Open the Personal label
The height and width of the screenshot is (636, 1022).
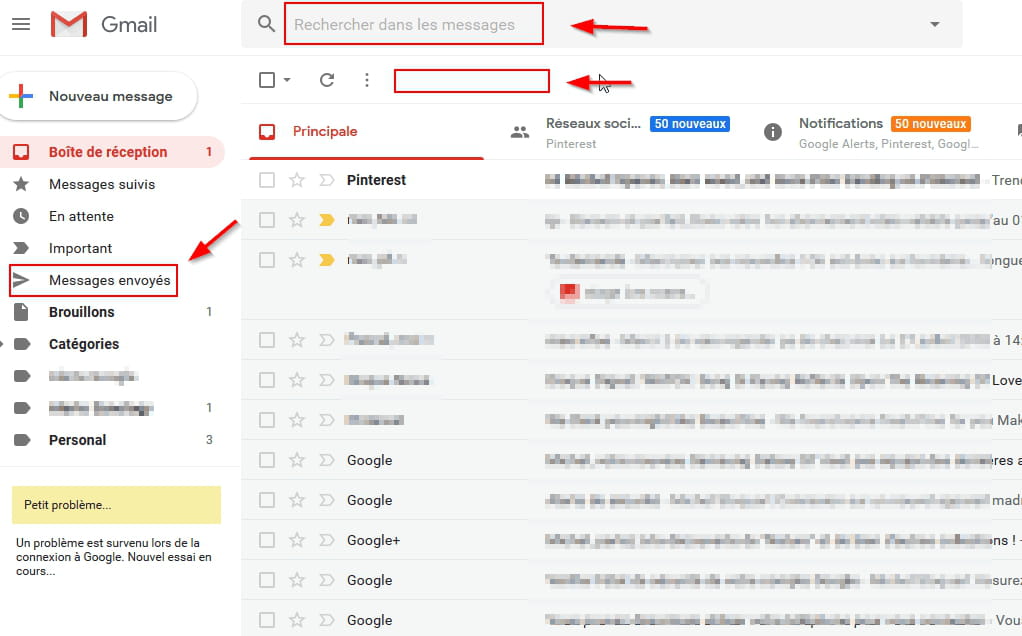tap(77, 440)
